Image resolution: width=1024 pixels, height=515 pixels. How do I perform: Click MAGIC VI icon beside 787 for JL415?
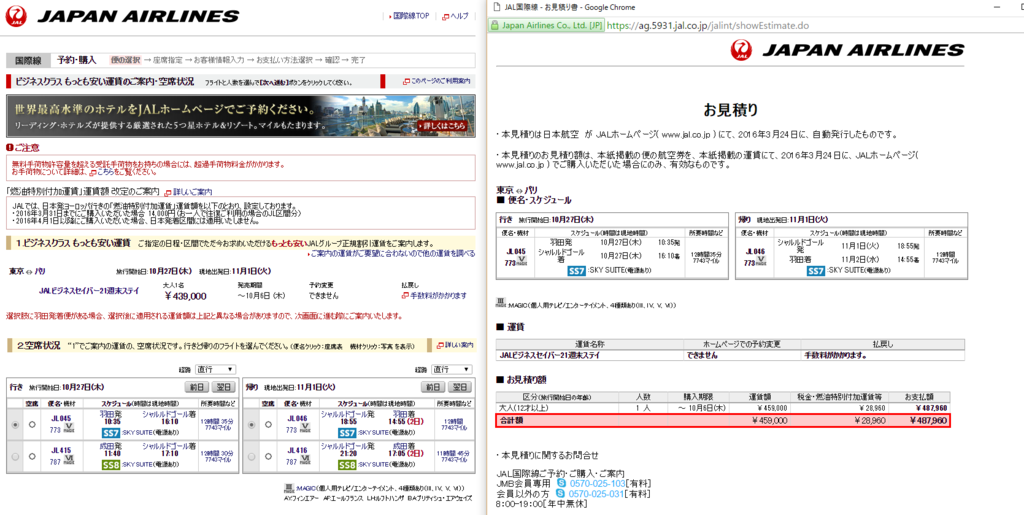[x=69, y=461]
